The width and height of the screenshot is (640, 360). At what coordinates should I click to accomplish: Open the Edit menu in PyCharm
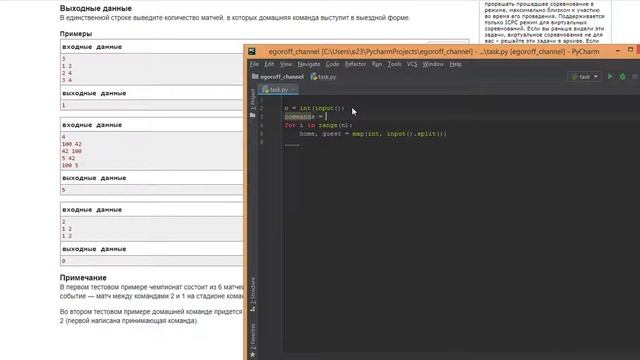(x=269, y=64)
